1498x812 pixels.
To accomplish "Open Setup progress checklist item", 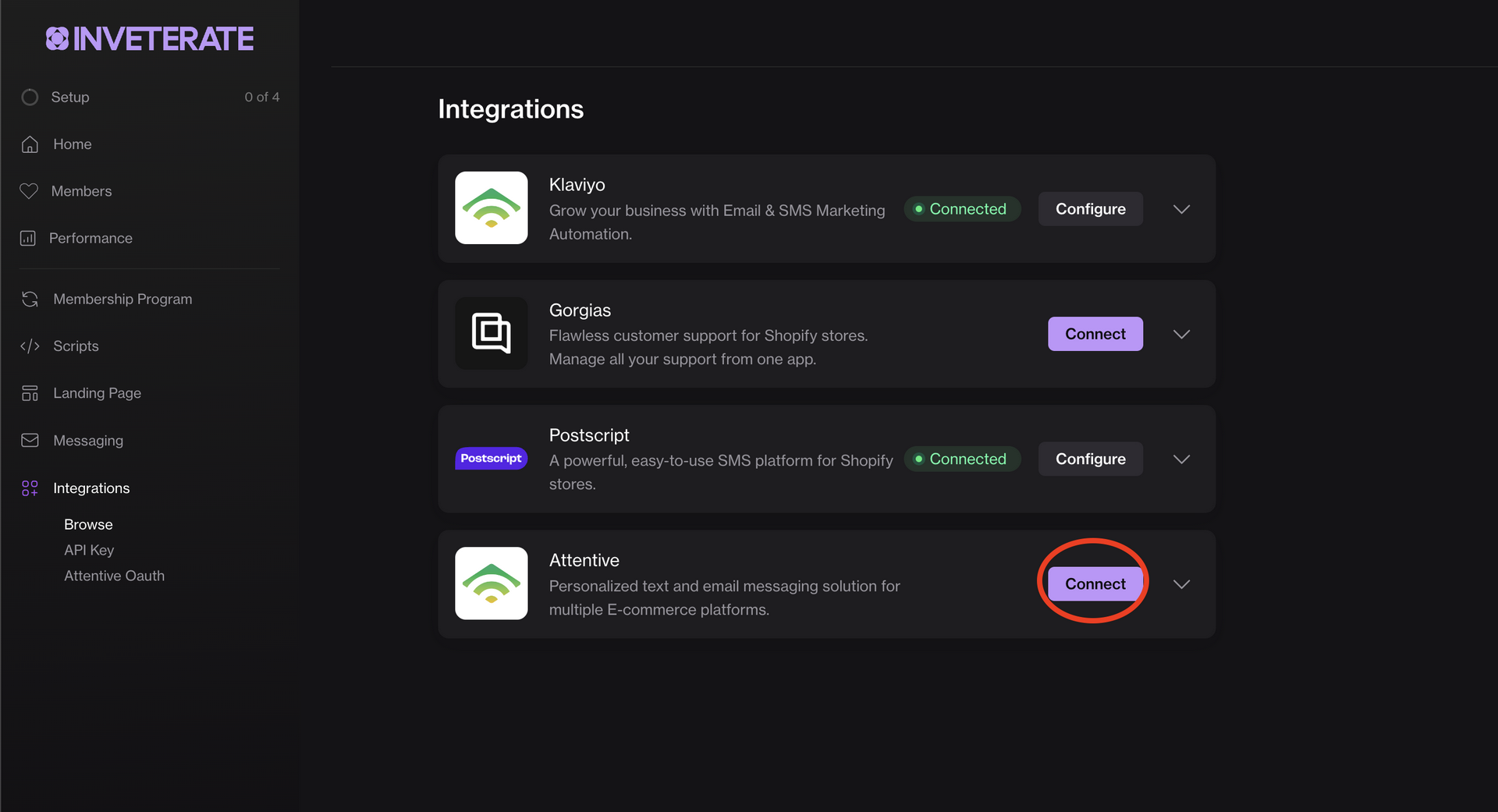I will [70, 98].
